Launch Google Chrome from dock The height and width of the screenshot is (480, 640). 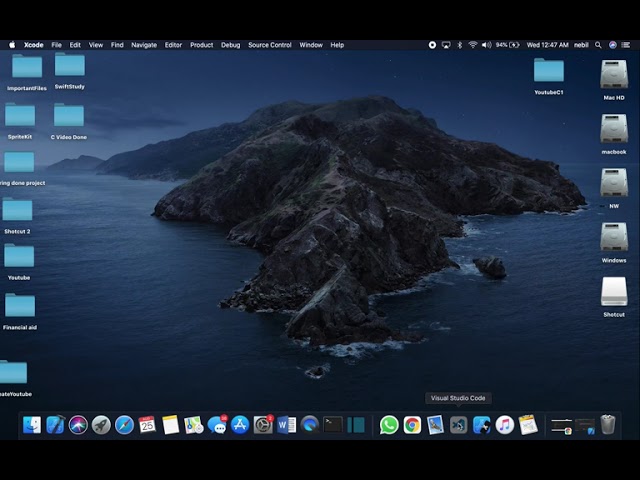412,425
